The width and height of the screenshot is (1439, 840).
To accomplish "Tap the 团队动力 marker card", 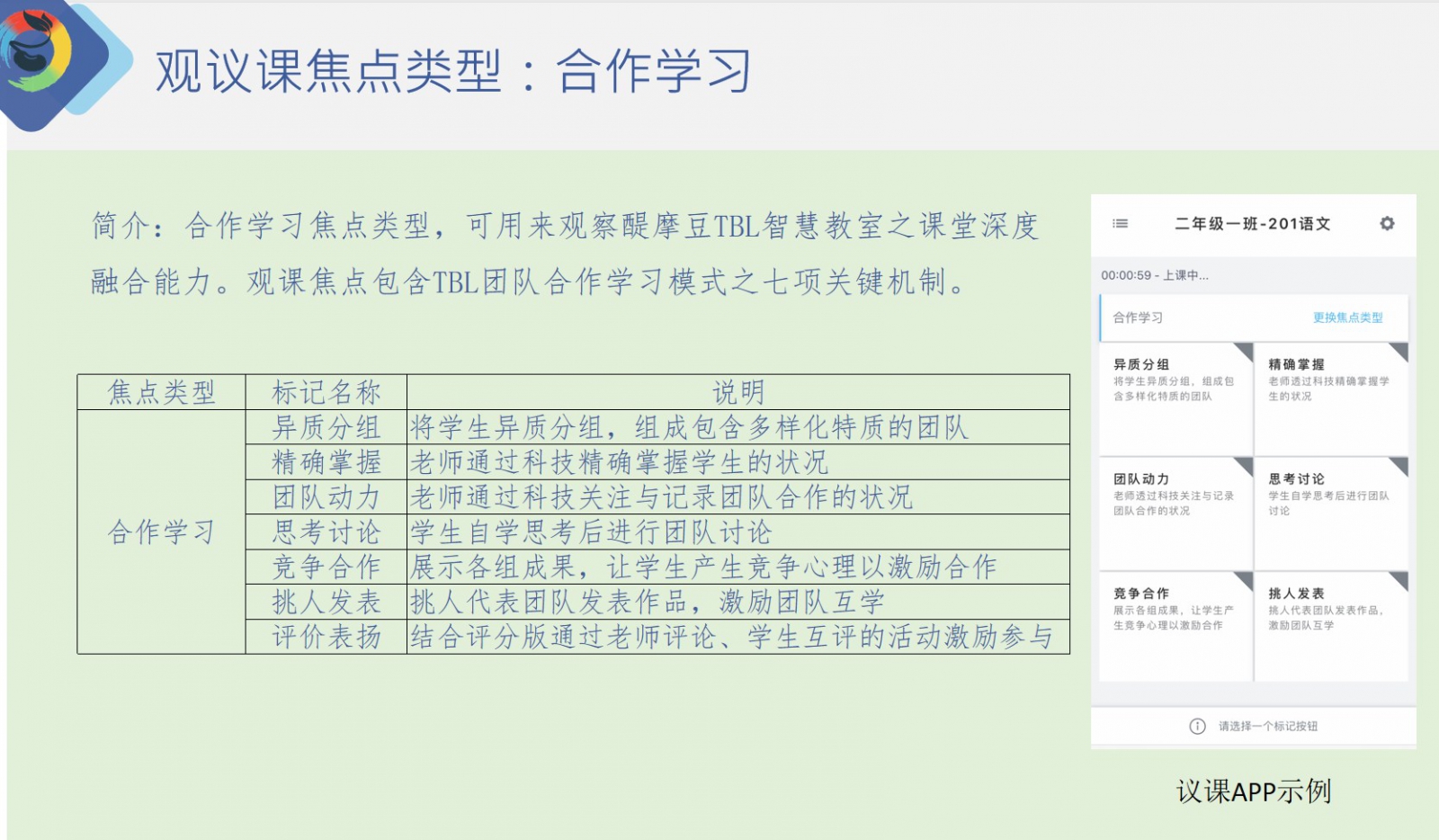I will click(x=1175, y=513).
